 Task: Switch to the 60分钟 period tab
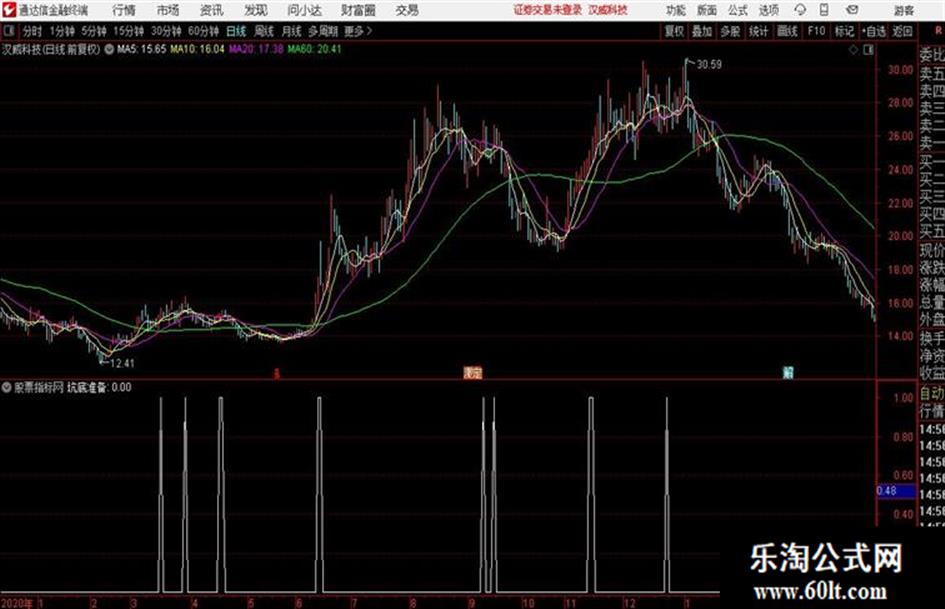pos(204,31)
